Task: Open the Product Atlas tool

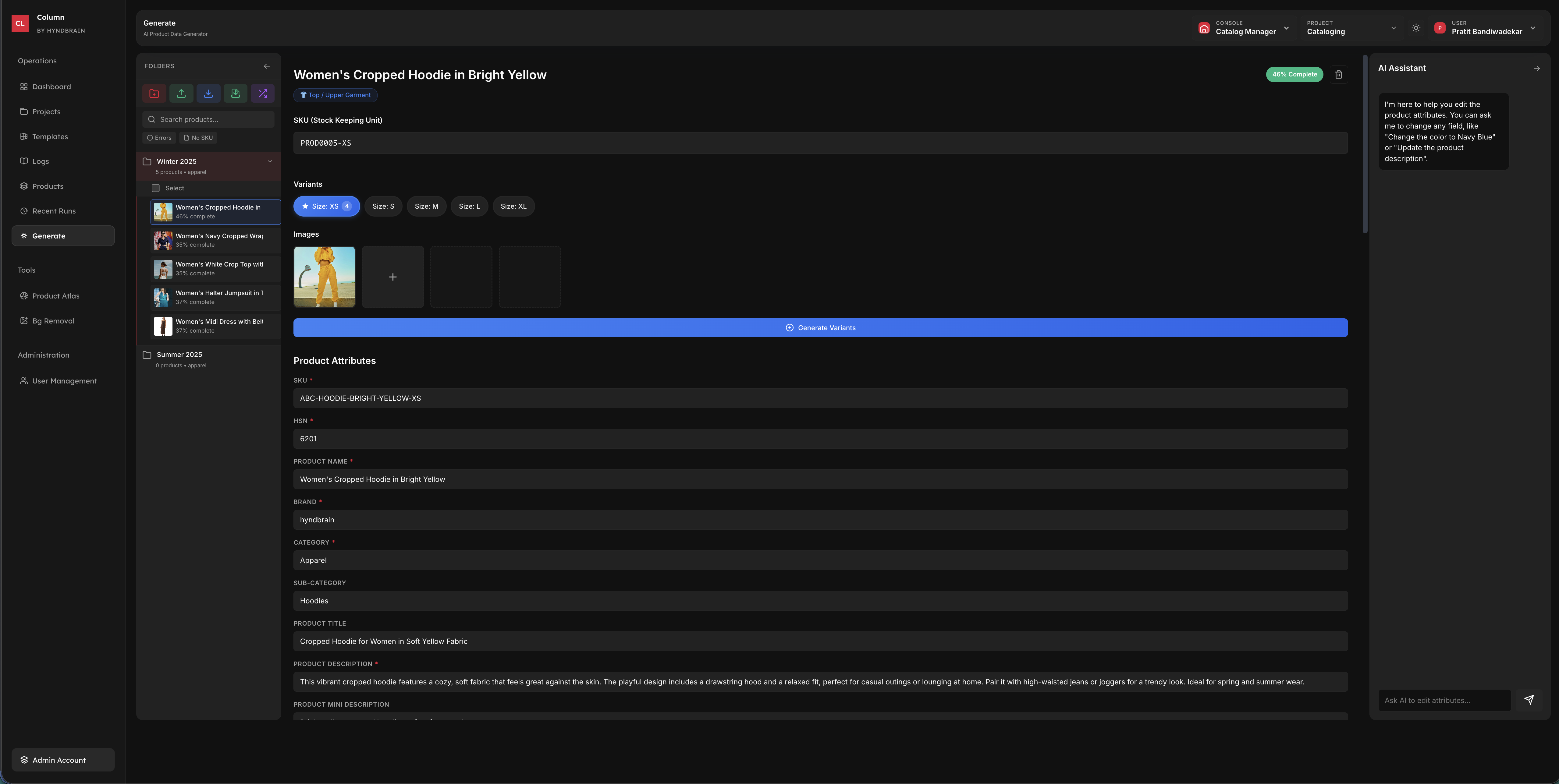Action: (x=56, y=296)
